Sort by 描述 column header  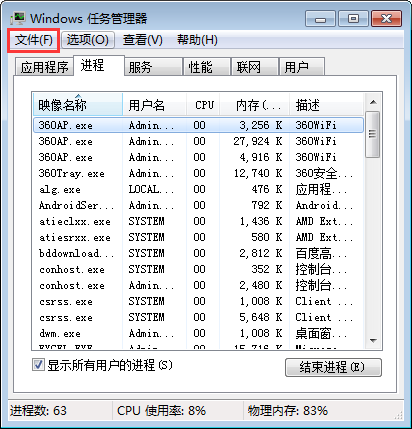pyautogui.click(x=326, y=105)
